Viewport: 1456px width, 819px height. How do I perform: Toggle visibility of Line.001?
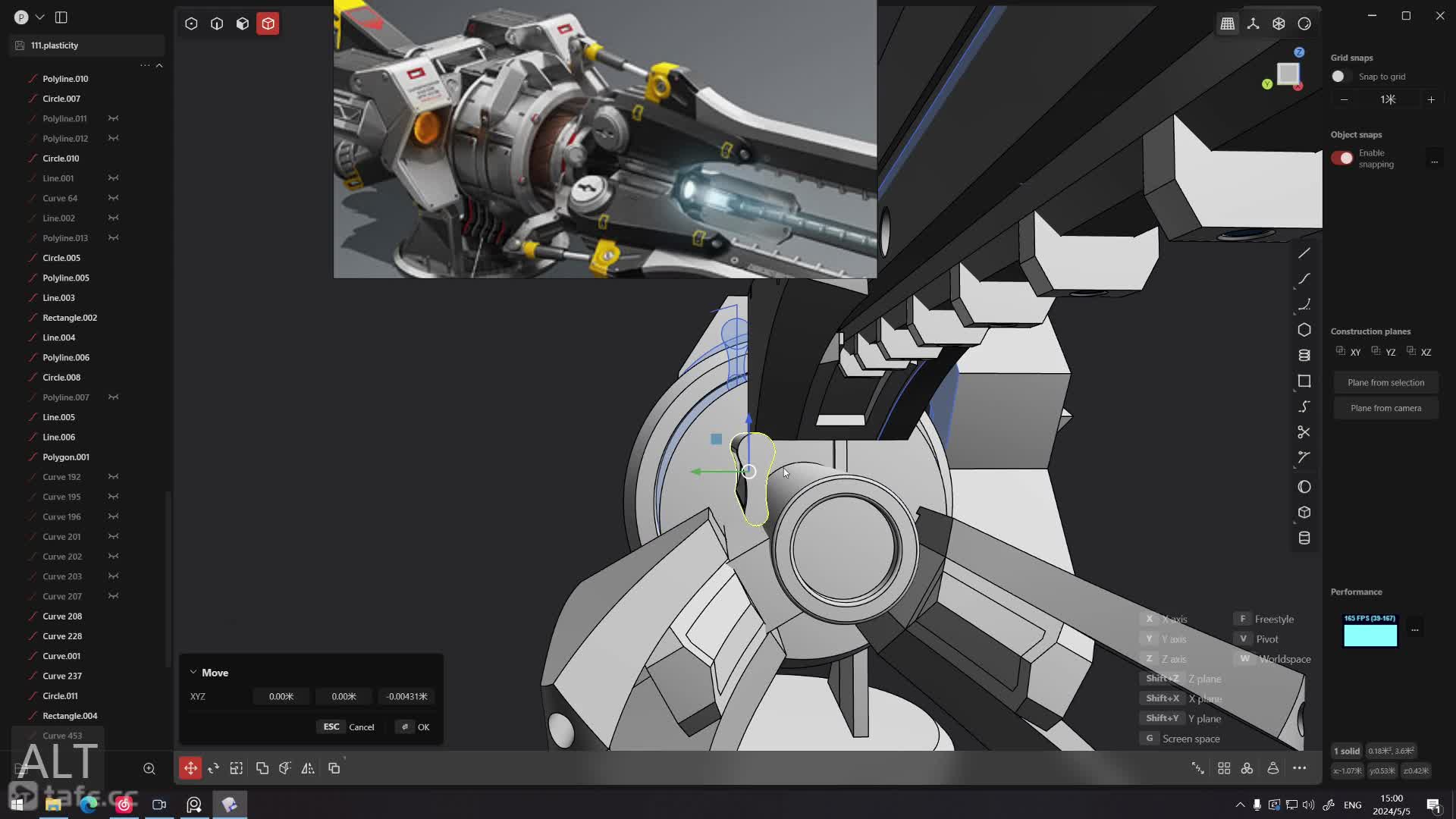pyautogui.click(x=113, y=178)
